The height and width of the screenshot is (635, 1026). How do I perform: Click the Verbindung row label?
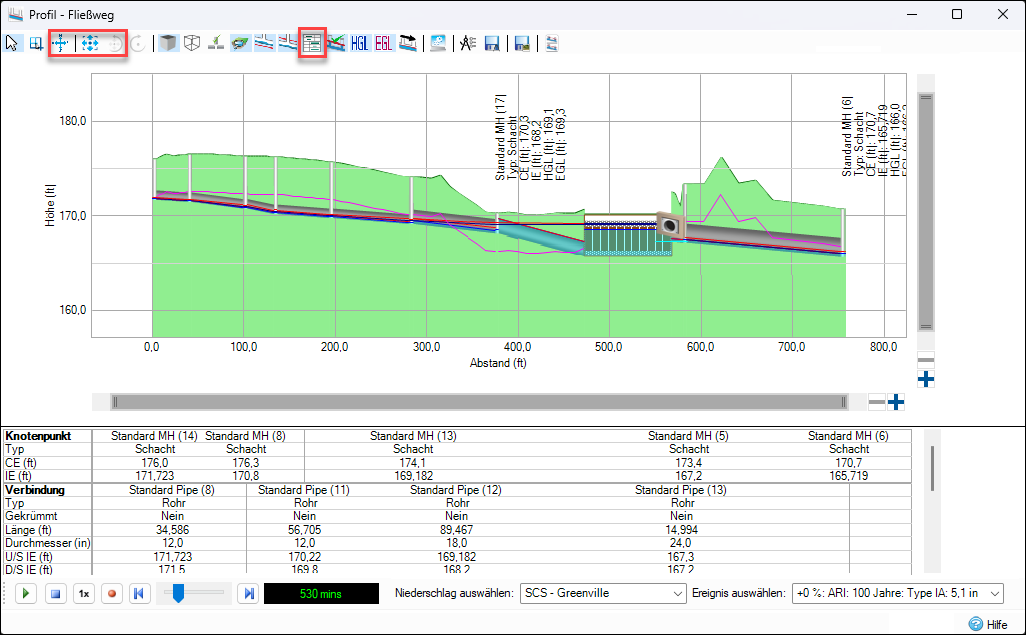point(35,490)
